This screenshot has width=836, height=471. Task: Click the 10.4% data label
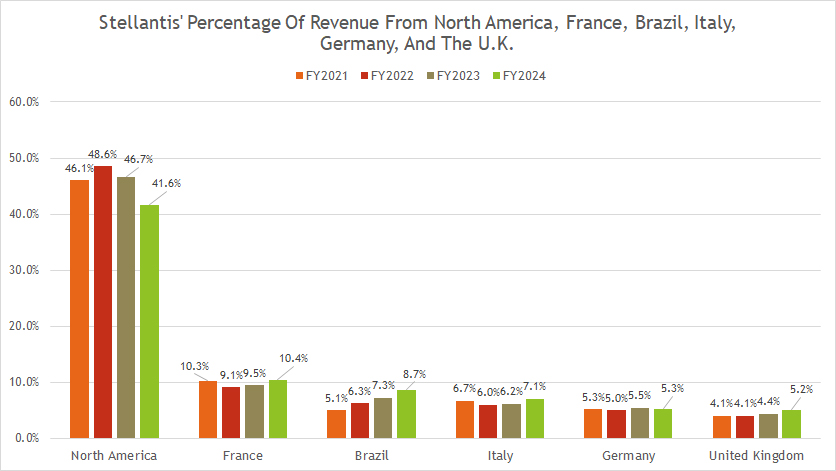coord(294,358)
